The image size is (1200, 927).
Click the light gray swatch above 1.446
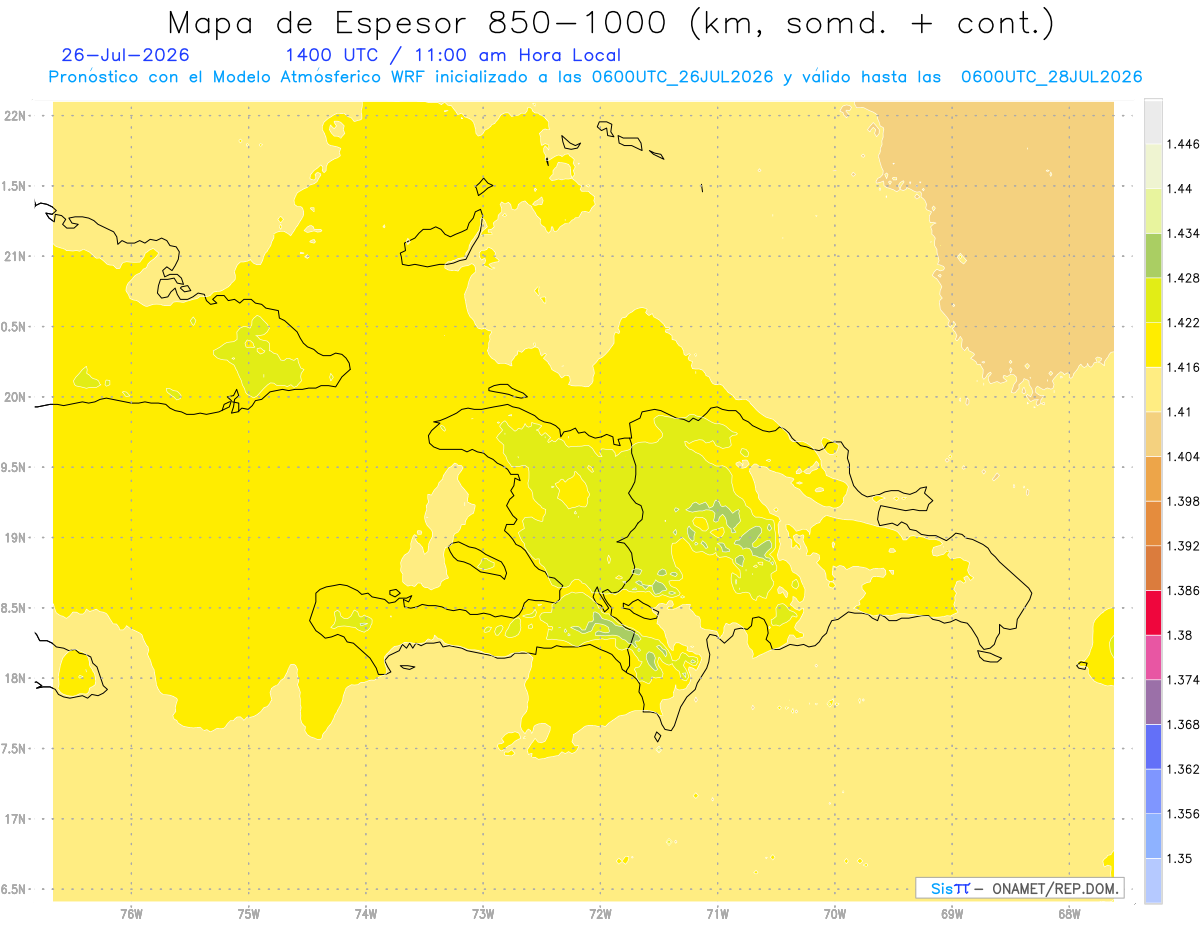point(1153,121)
